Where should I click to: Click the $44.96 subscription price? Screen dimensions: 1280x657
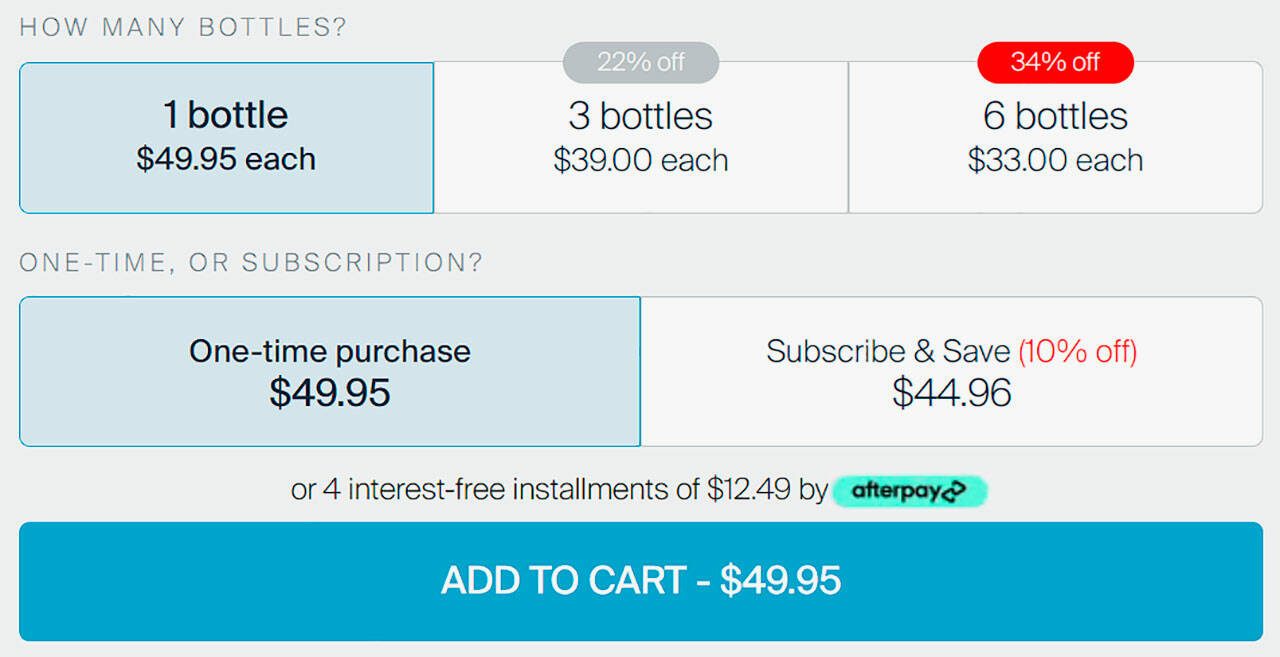(951, 393)
